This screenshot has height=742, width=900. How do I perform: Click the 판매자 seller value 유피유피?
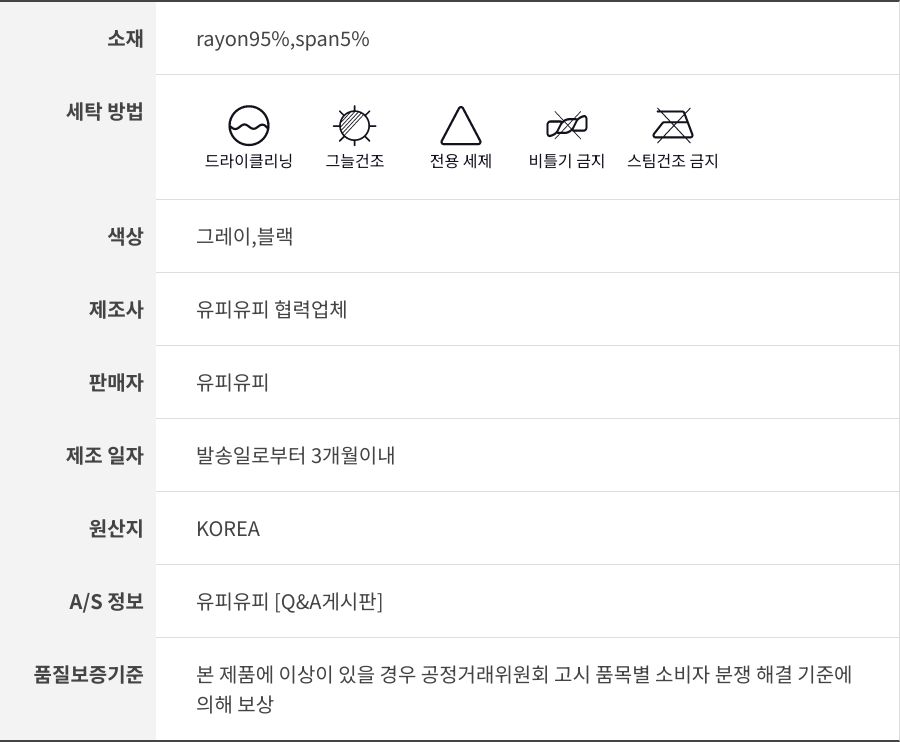tap(233, 383)
